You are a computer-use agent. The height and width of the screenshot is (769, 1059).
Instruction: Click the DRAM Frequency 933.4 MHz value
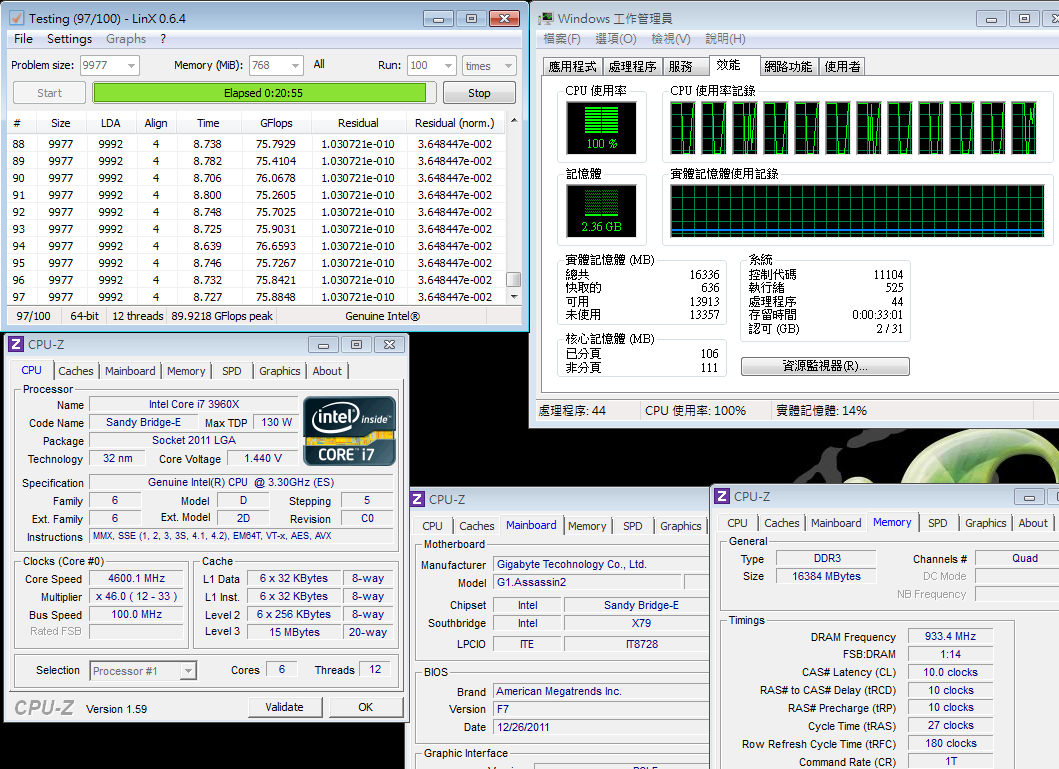coord(950,636)
